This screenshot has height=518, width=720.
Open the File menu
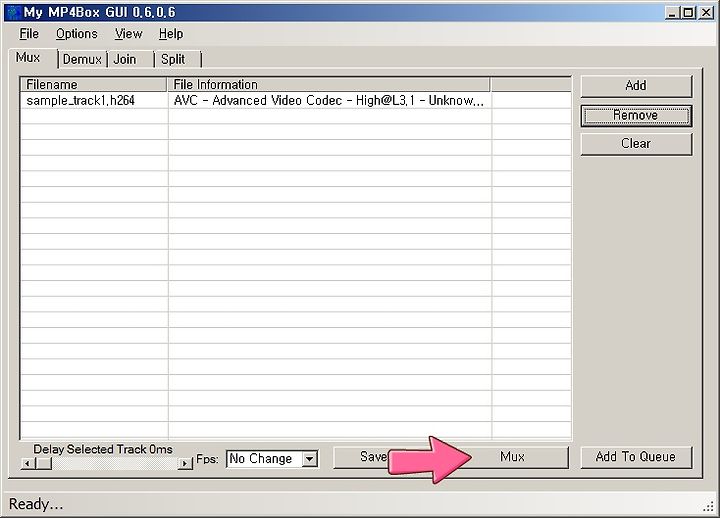29,34
